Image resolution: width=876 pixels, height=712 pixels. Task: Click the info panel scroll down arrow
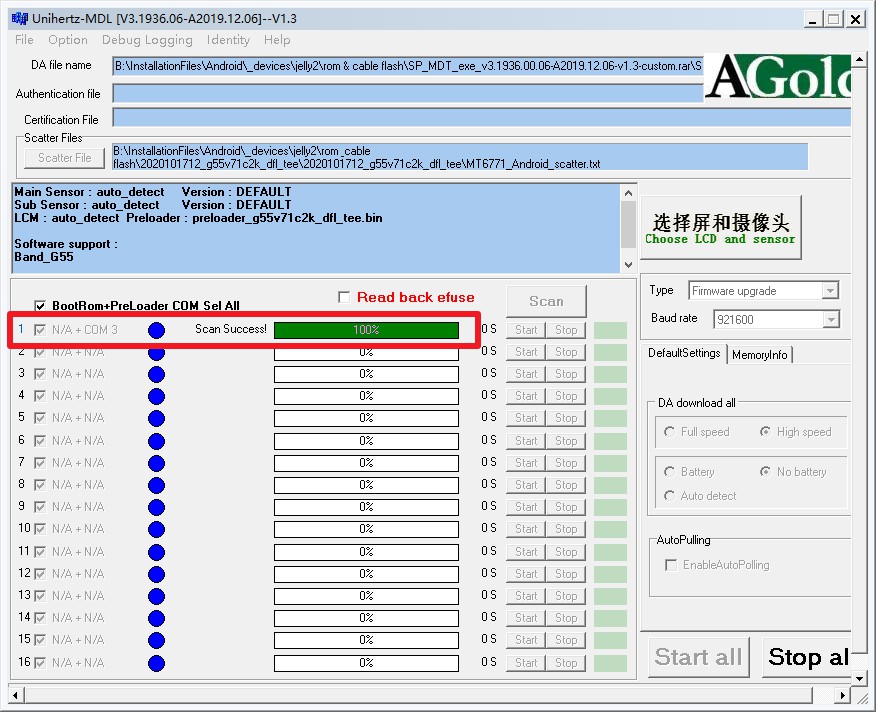point(629,265)
